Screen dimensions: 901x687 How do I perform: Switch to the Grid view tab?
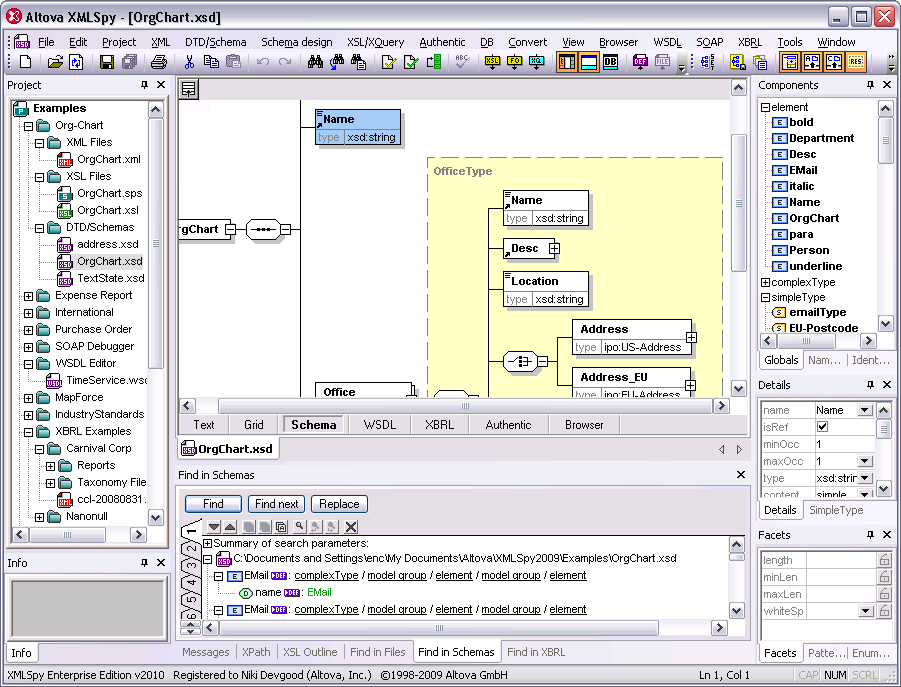254,425
